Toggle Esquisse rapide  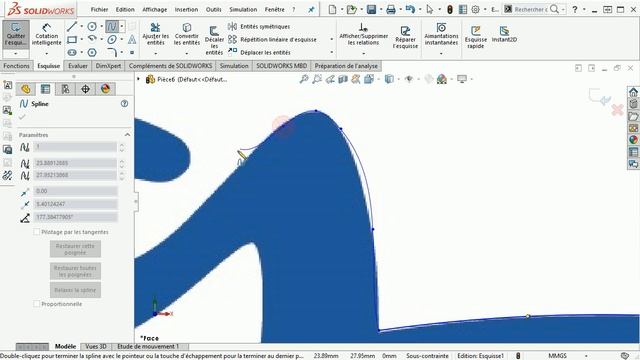[476, 37]
